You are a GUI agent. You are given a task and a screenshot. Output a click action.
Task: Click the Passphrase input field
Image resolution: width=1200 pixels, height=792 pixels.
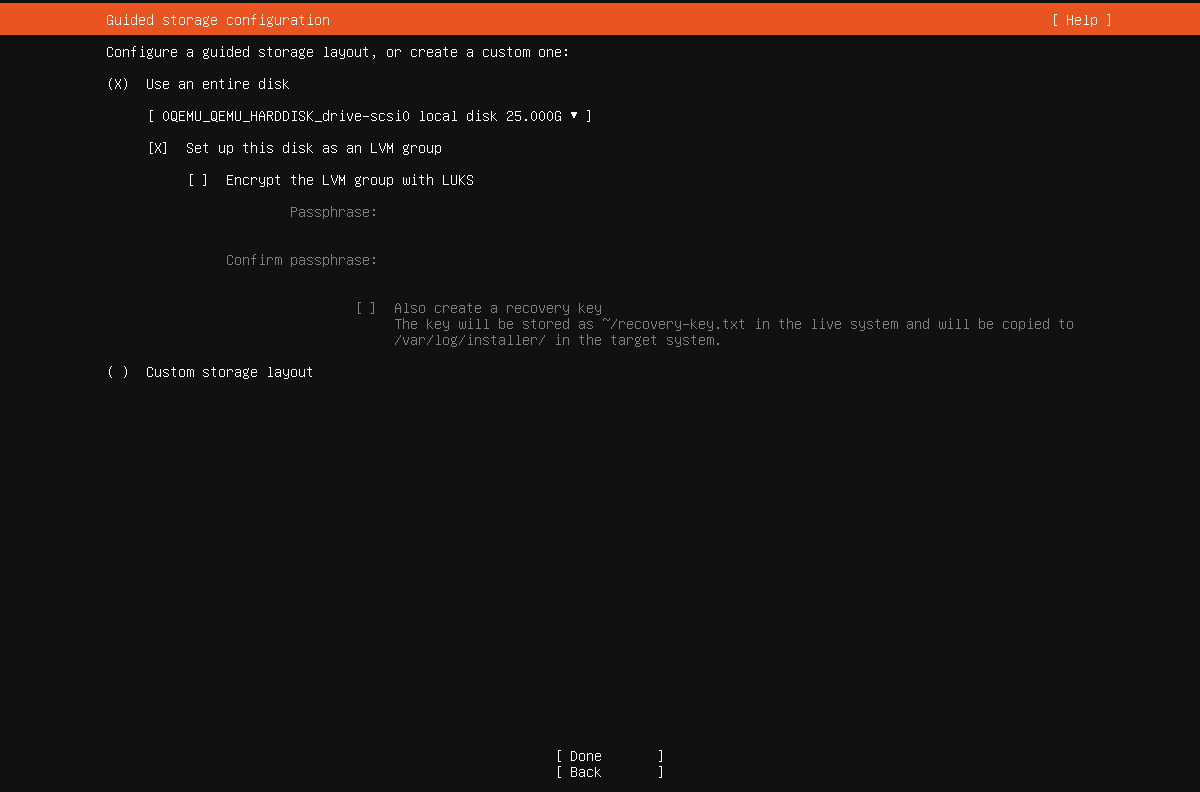click(x=600, y=212)
